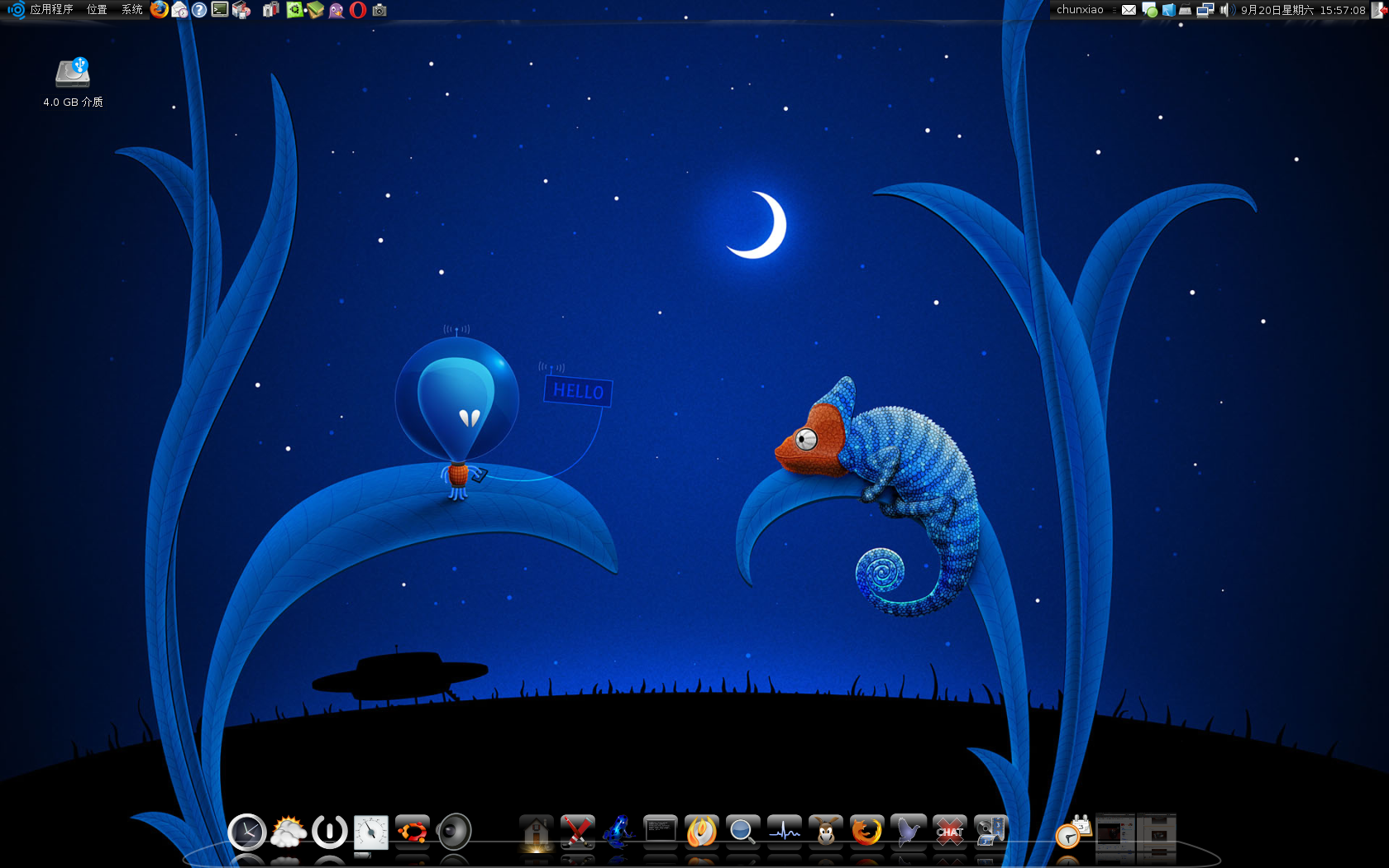This screenshot has height=868, width=1389.
Task: Launch the terminal from the top panel
Action: 220,10
